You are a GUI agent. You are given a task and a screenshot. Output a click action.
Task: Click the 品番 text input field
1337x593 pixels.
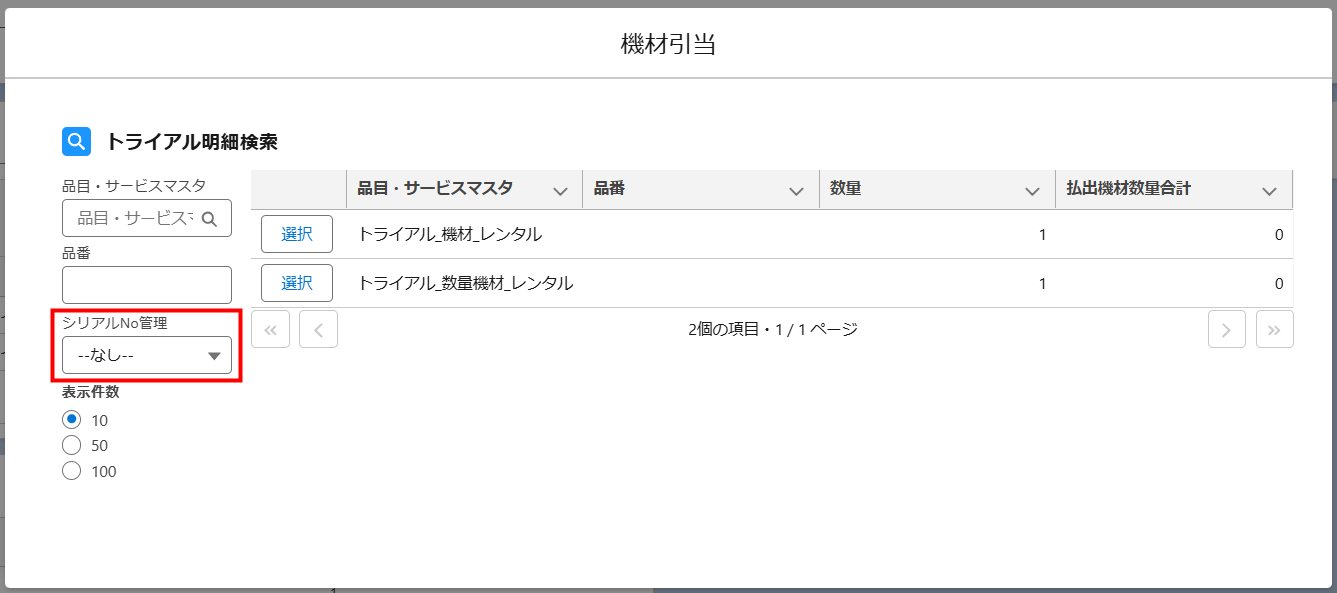coord(147,285)
